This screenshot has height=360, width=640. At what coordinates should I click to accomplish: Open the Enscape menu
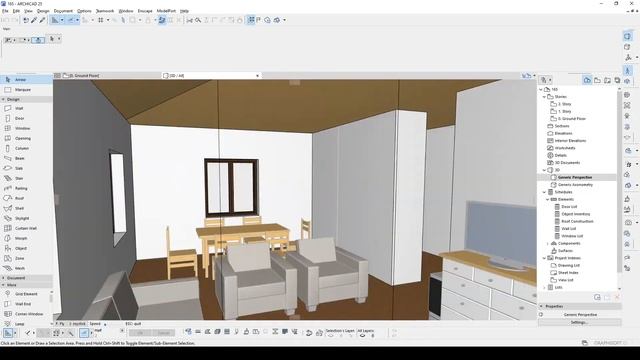(x=145, y=11)
